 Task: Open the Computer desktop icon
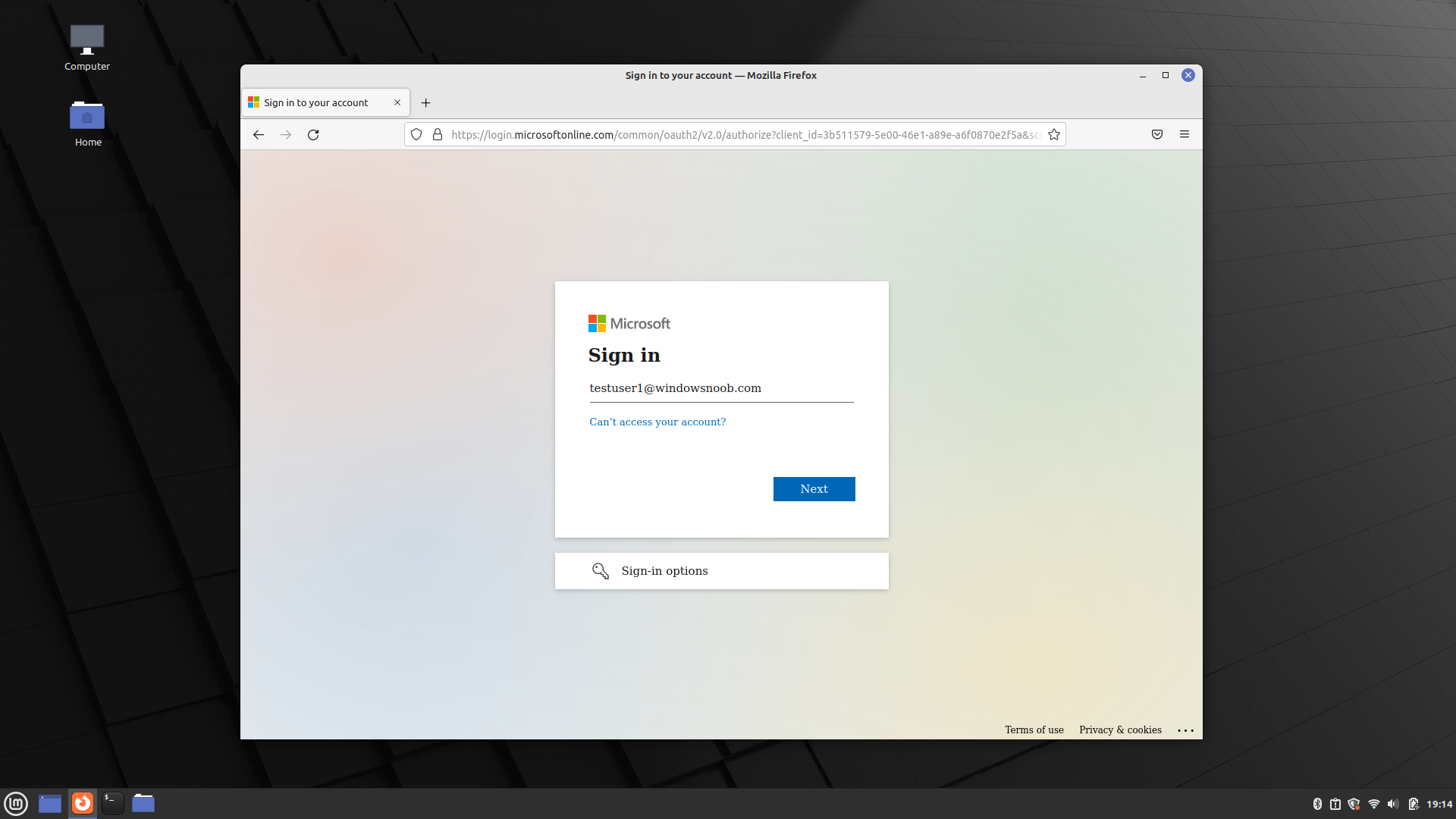point(87,48)
